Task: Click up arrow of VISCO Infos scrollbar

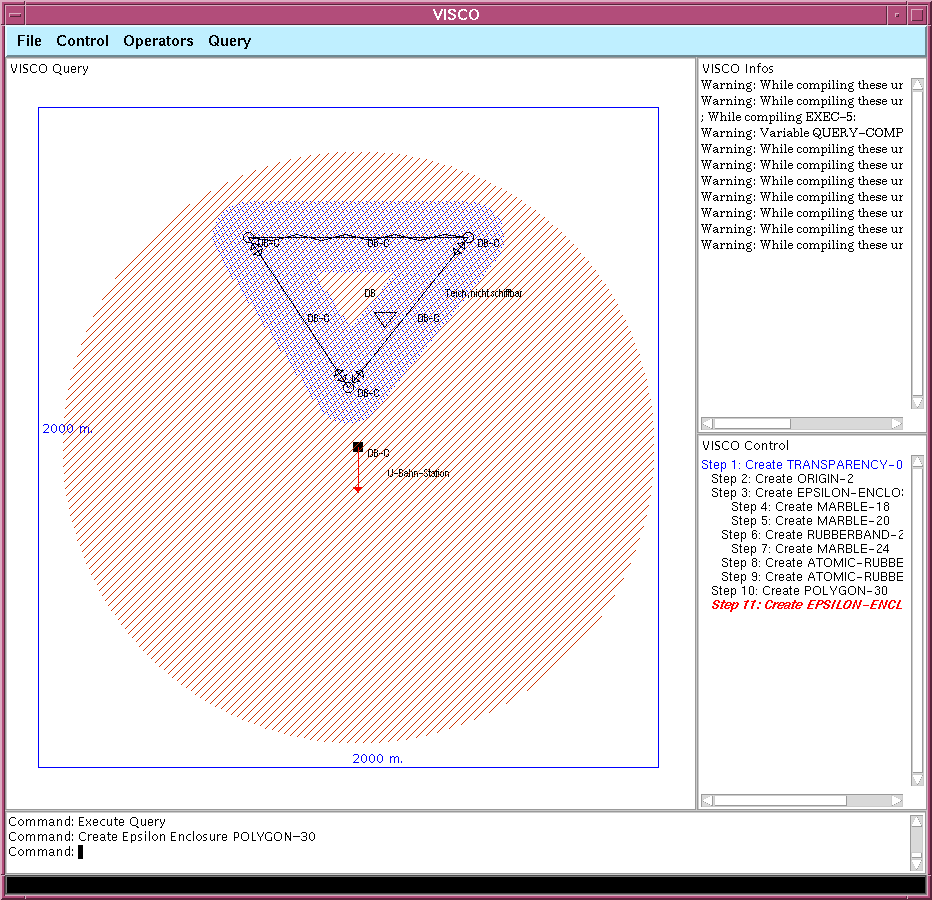Action: pyautogui.click(x=917, y=84)
